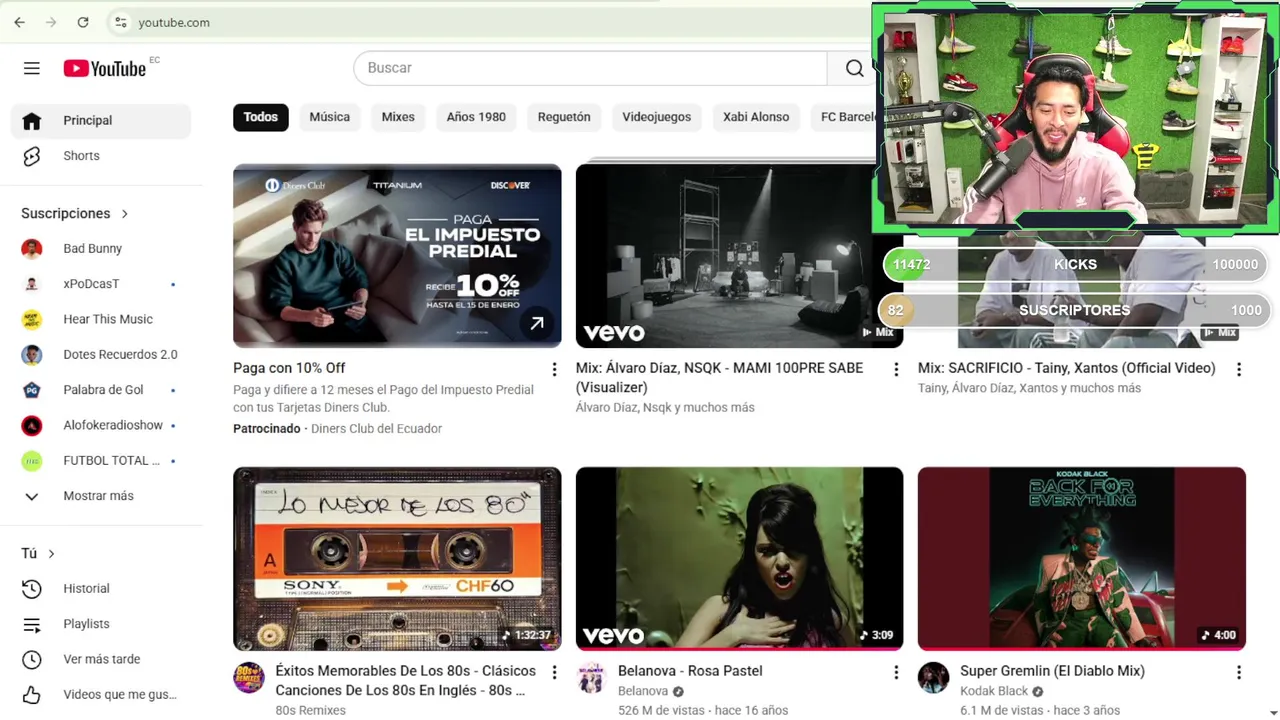Select the Reguetón filter chip
This screenshot has height=720, width=1280.
[564, 117]
